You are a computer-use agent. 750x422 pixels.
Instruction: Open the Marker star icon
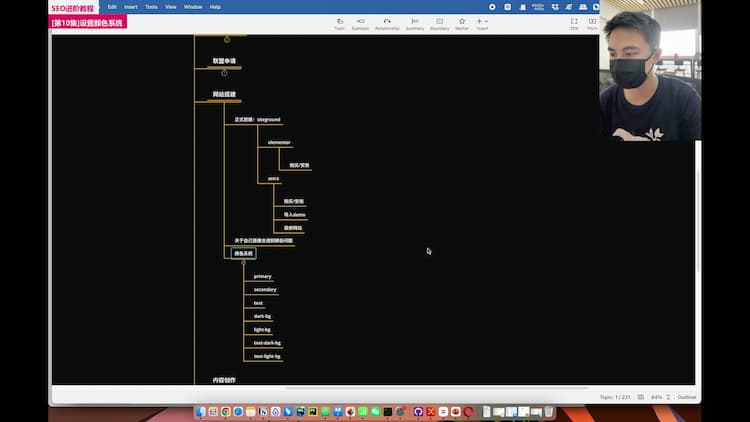462,22
